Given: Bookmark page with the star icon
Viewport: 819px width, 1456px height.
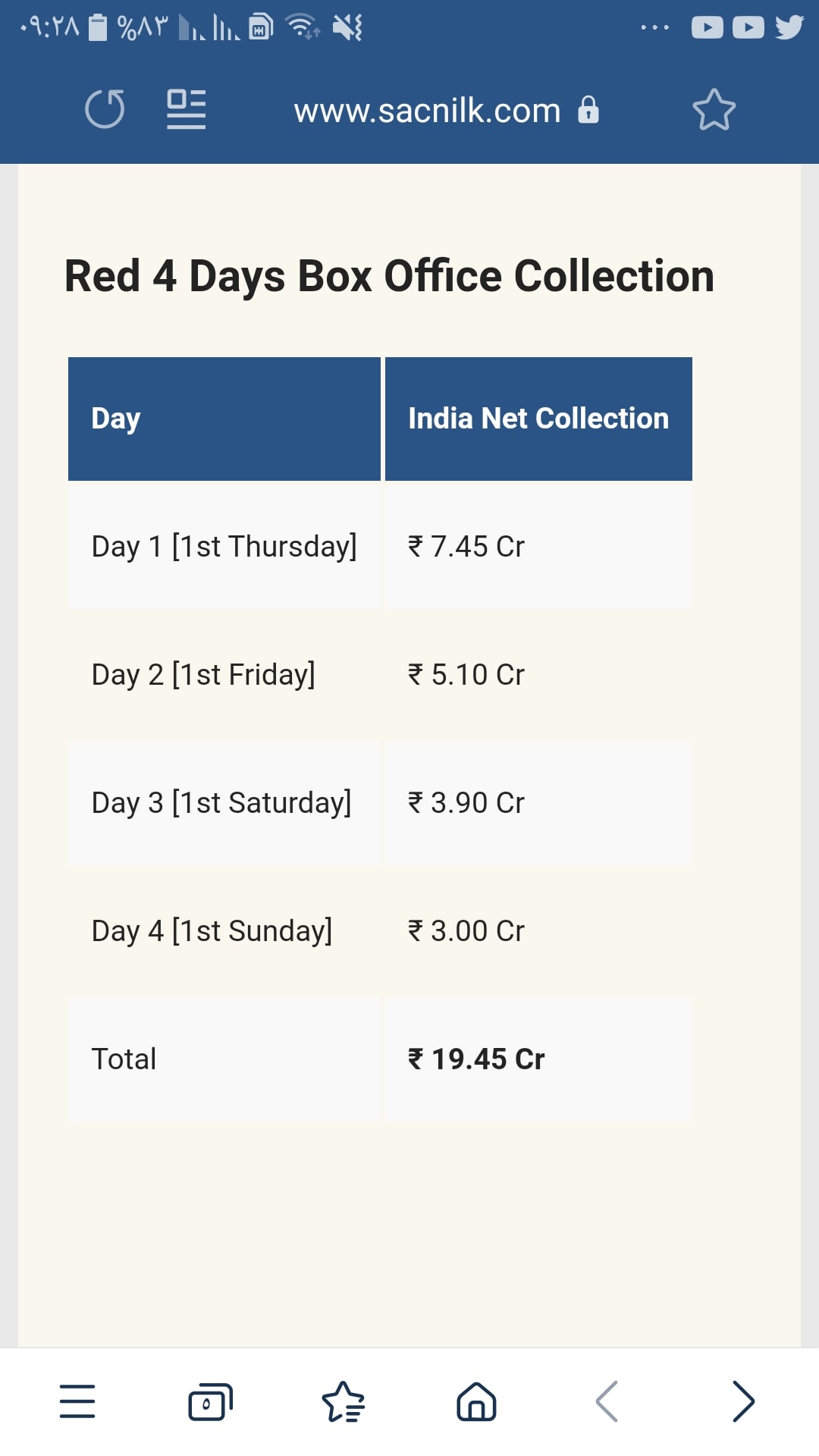Looking at the screenshot, I should (x=714, y=110).
